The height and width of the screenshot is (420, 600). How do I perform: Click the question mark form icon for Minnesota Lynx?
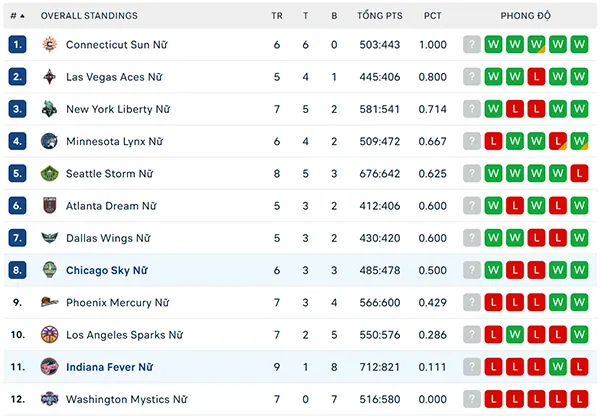pyautogui.click(x=471, y=141)
